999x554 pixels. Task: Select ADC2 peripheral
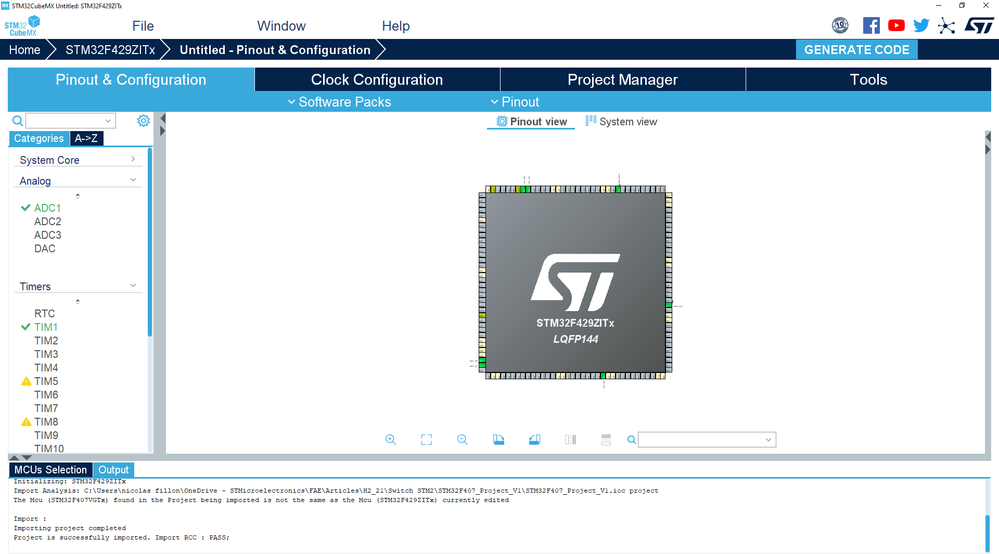[48, 222]
